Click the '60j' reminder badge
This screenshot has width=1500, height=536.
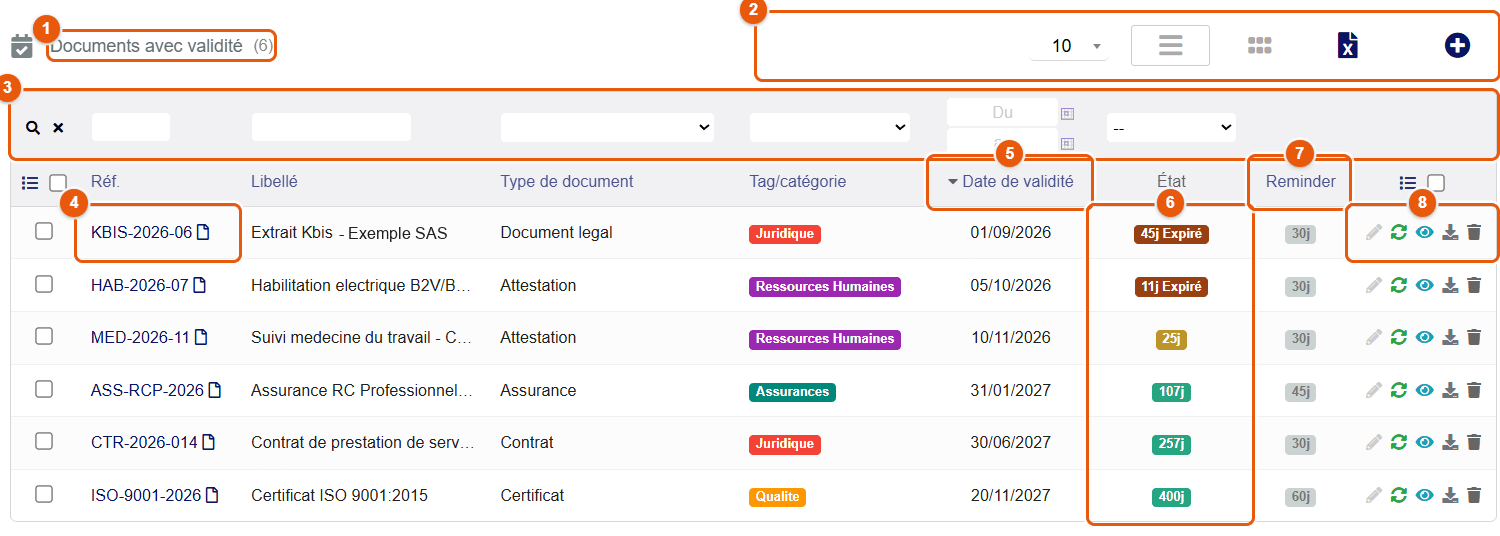click(x=1301, y=496)
